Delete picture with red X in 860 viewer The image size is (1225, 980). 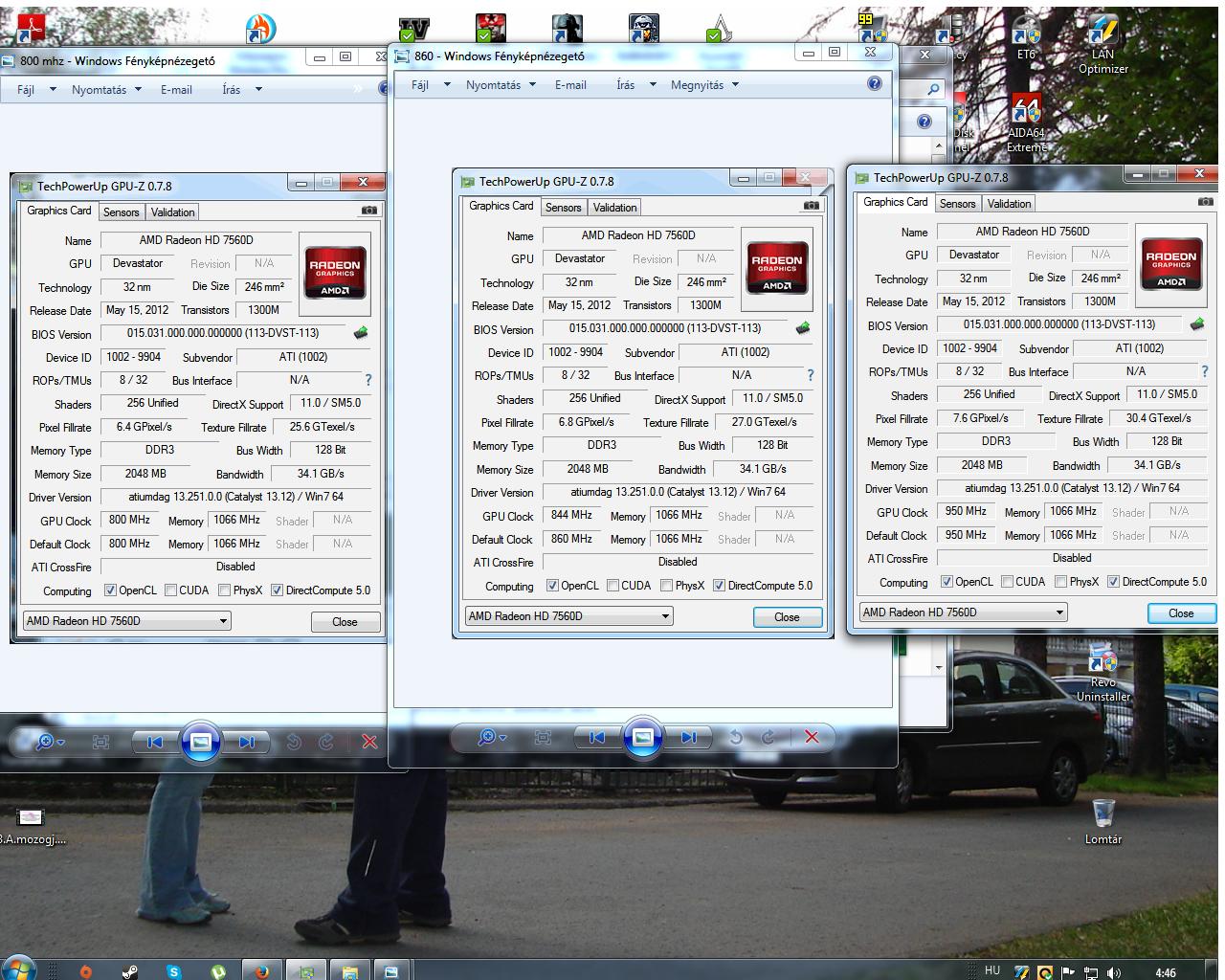(812, 737)
